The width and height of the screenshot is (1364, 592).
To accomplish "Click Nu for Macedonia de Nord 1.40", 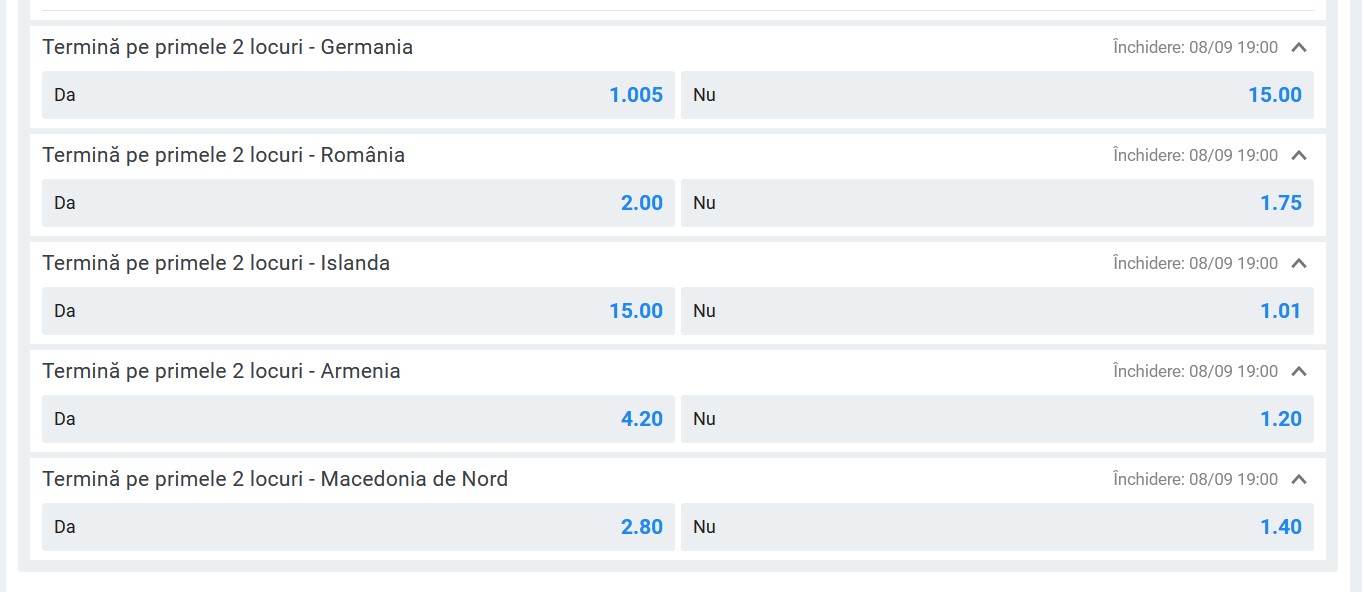I will coord(997,527).
